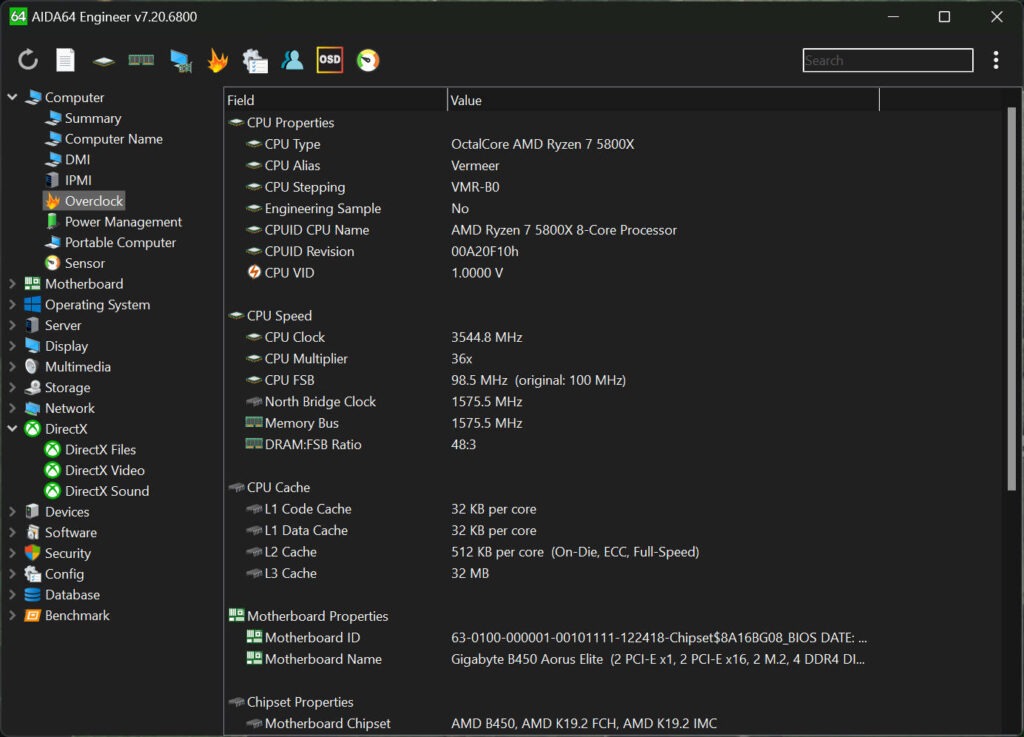Viewport: 1024px width, 737px height.
Task: Click the Network tree item
Action: [59, 408]
